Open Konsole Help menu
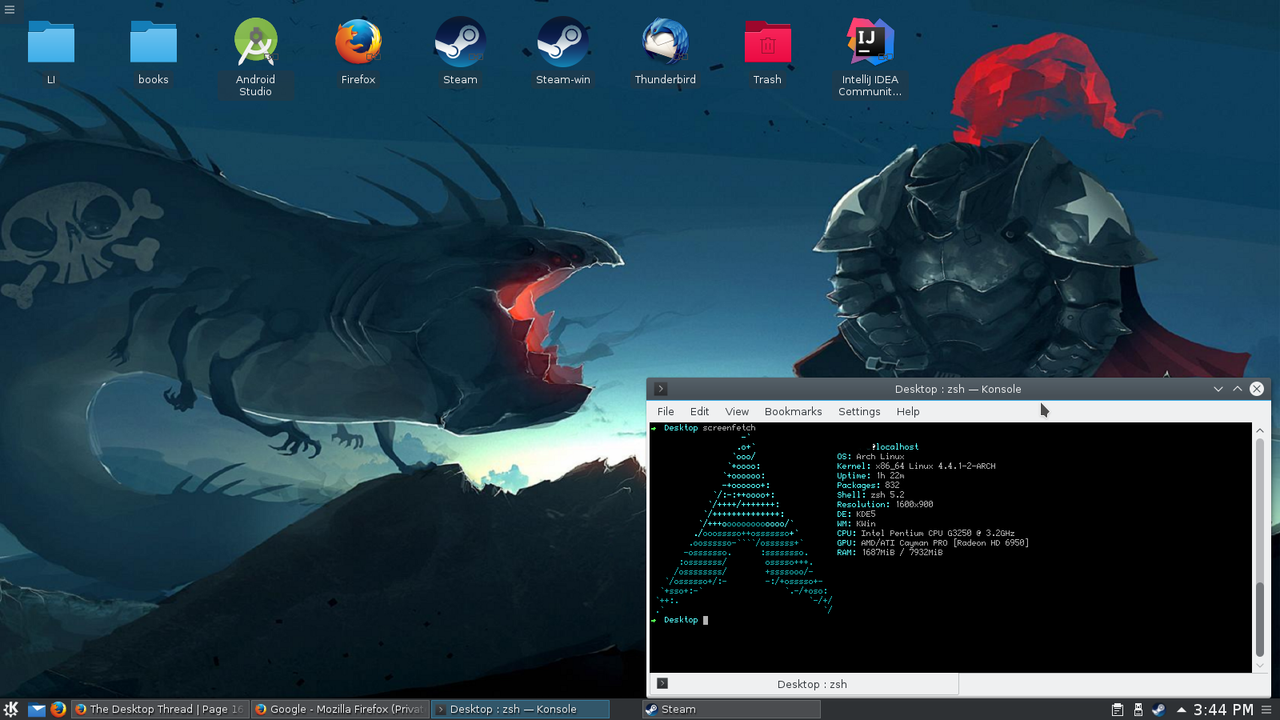The image size is (1280, 720). [x=908, y=411]
